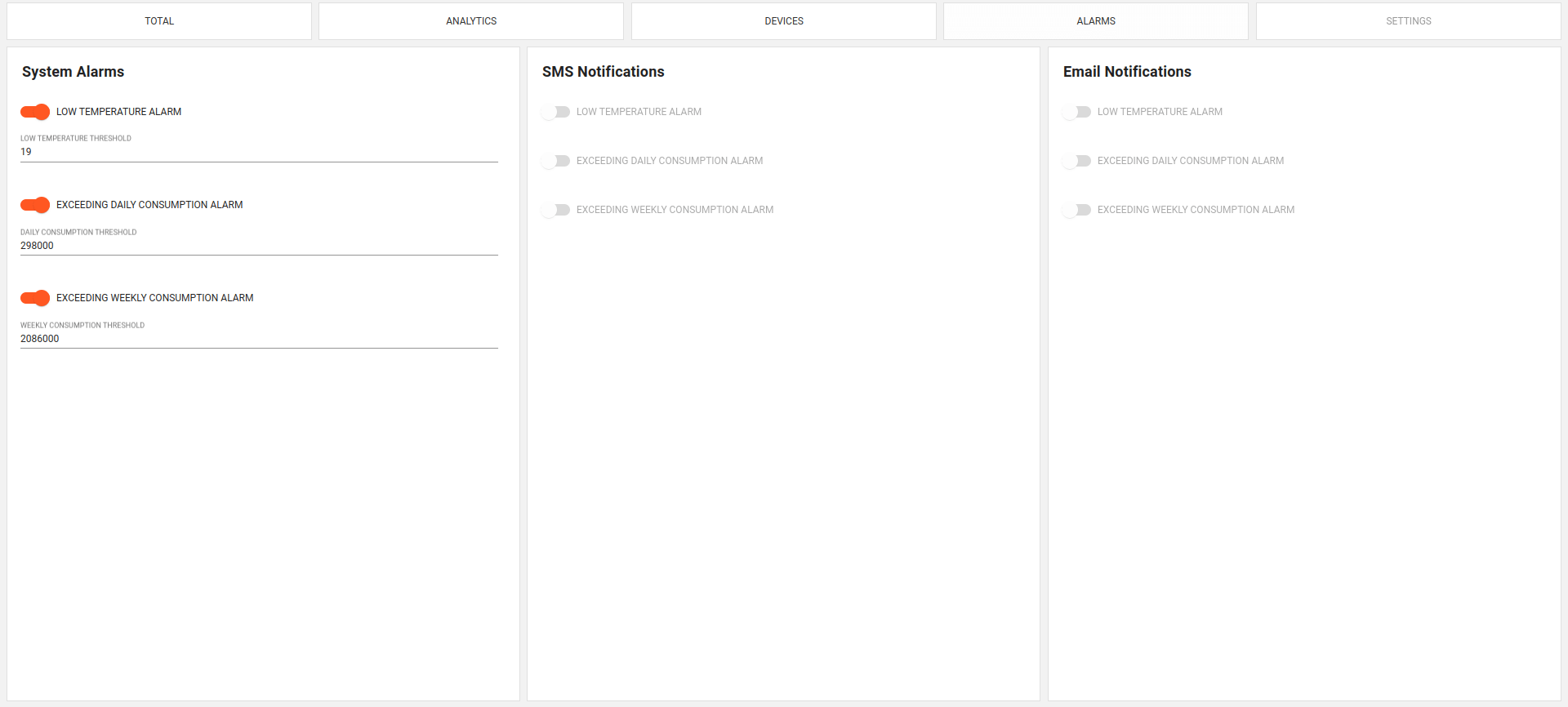Click the Low Temperature Threshold input field
The height and width of the screenshot is (707, 1568).
tap(259, 152)
